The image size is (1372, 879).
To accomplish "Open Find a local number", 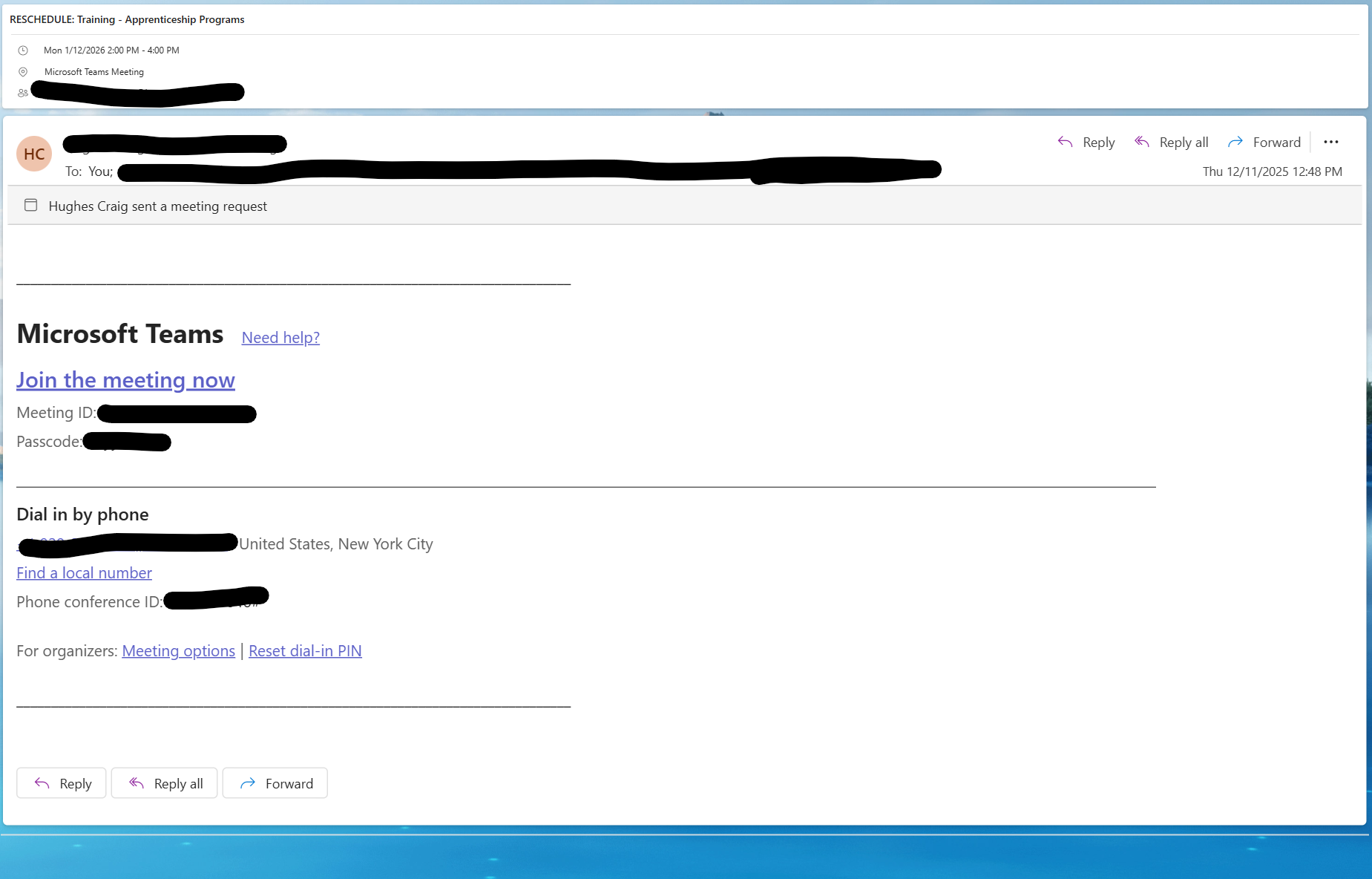I will coord(83,572).
